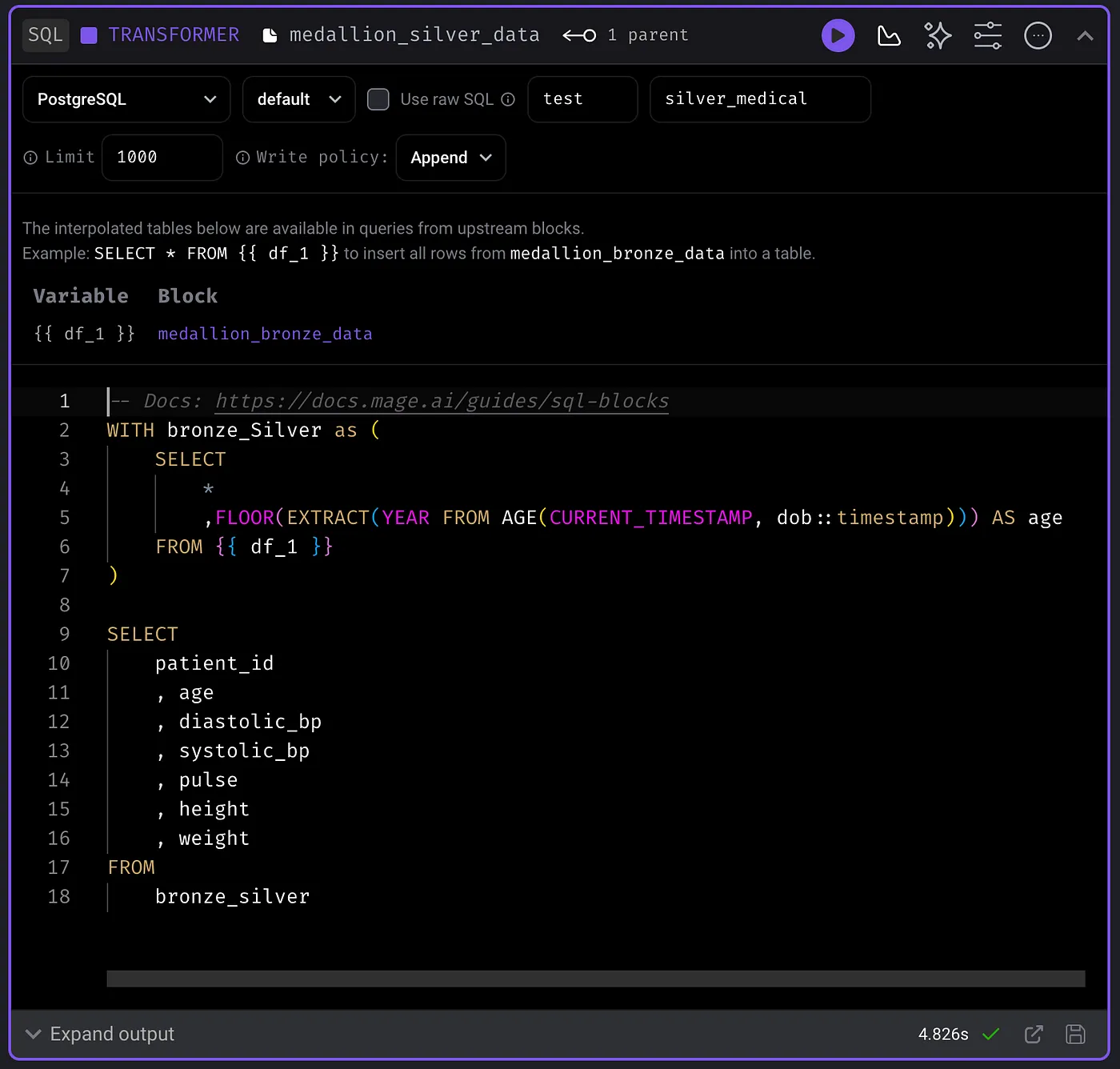Click the Limit field showing 1000
Viewport: 1120px width, 1069px height.
162,158
